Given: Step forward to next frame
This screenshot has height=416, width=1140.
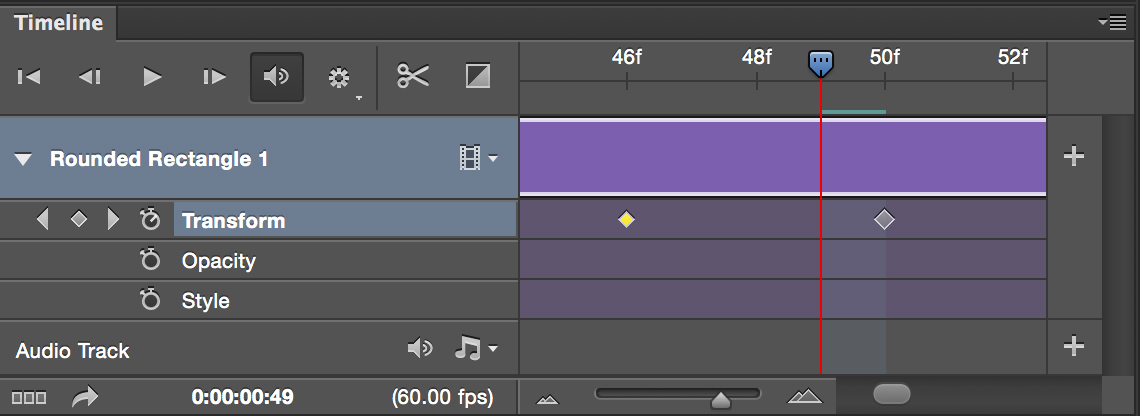Looking at the screenshot, I should 214,77.
